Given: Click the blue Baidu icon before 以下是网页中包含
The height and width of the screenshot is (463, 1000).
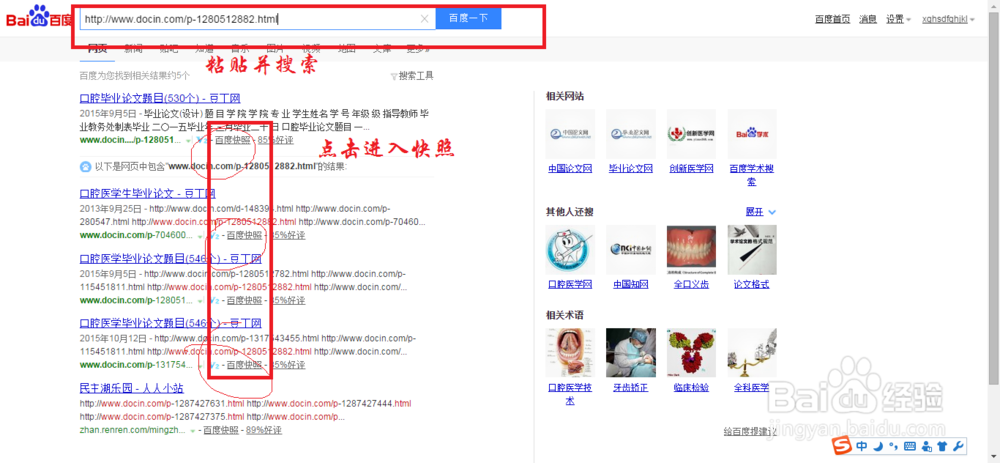Looking at the screenshot, I should [85, 167].
